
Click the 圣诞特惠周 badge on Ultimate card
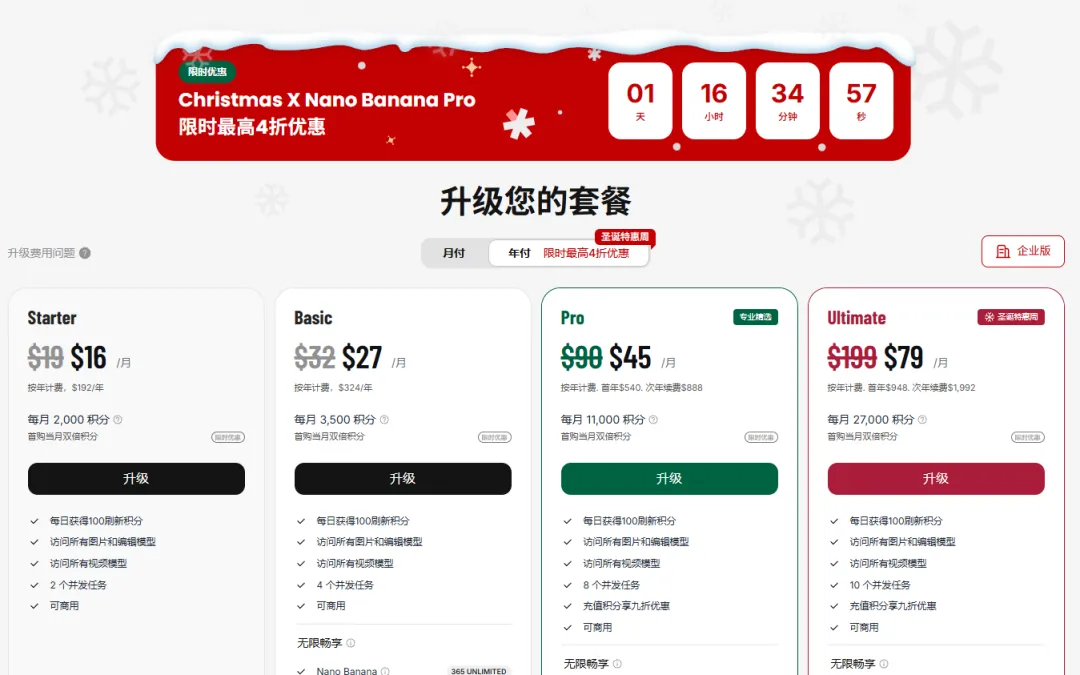click(x=1011, y=317)
